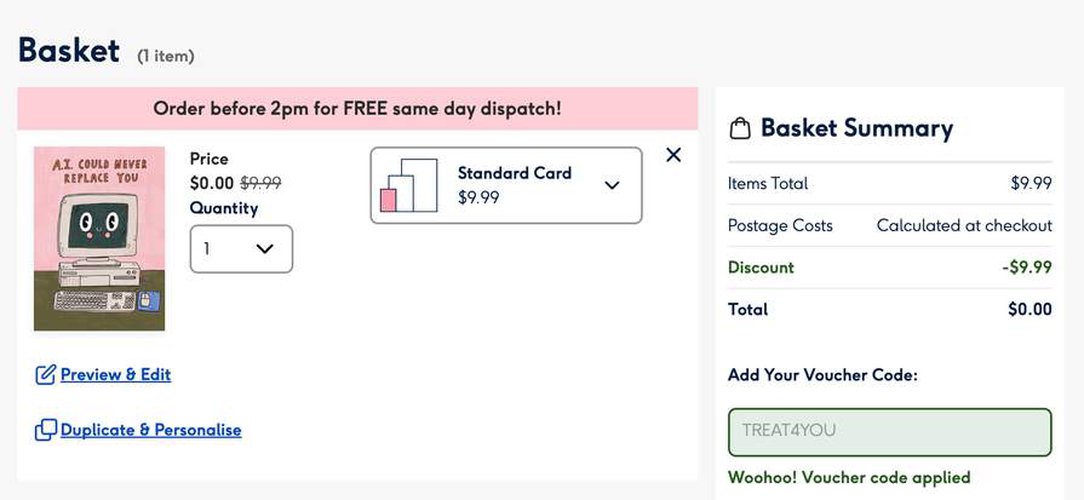
Task: Click the Postage Costs row label
Action: [780, 225]
